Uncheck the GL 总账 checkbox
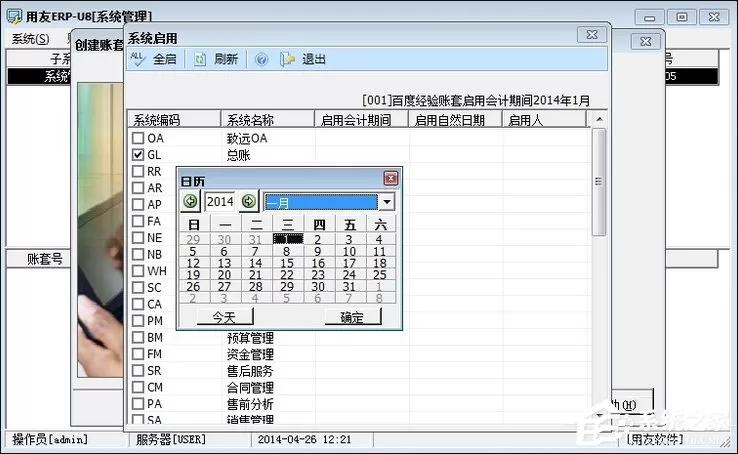738x454 pixels. pyautogui.click(x=138, y=154)
